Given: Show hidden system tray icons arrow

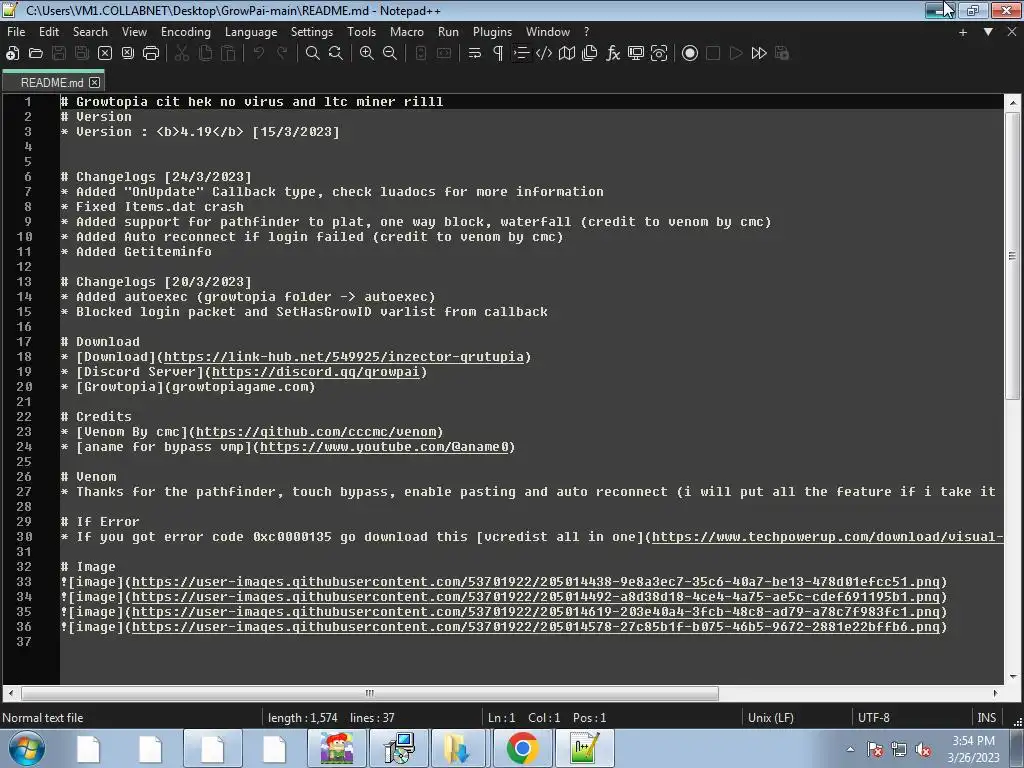Looking at the screenshot, I should pos(850,749).
